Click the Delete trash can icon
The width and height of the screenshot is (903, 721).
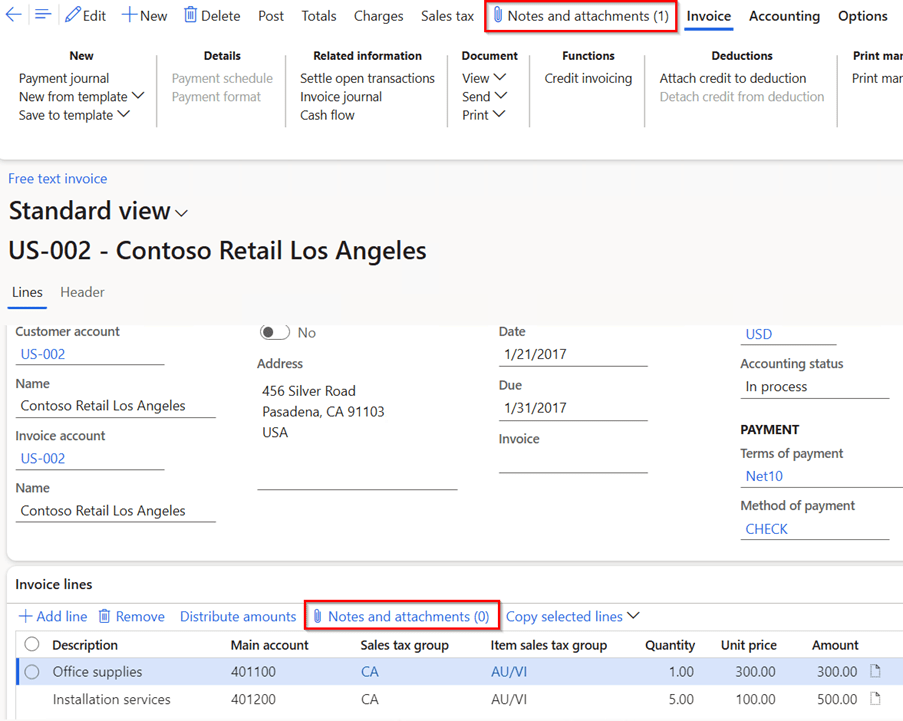tap(190, 15)
